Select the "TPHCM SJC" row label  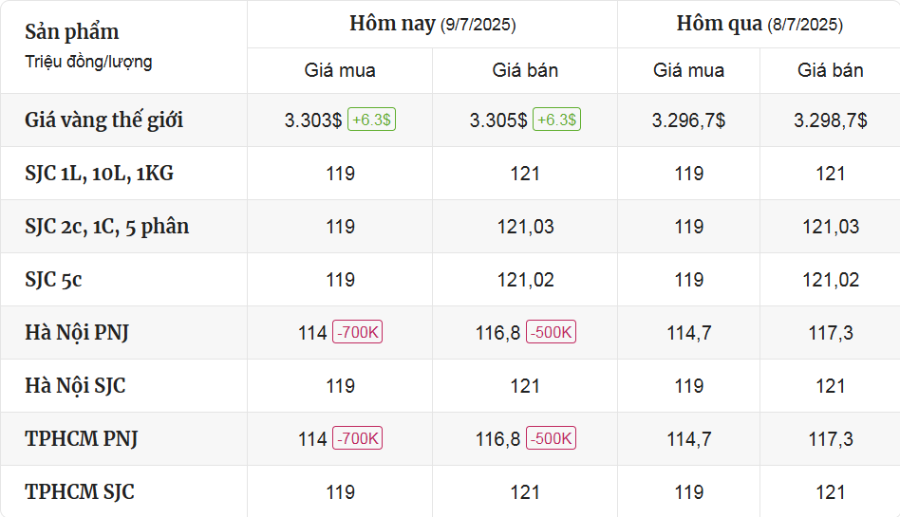click(79, 492)
